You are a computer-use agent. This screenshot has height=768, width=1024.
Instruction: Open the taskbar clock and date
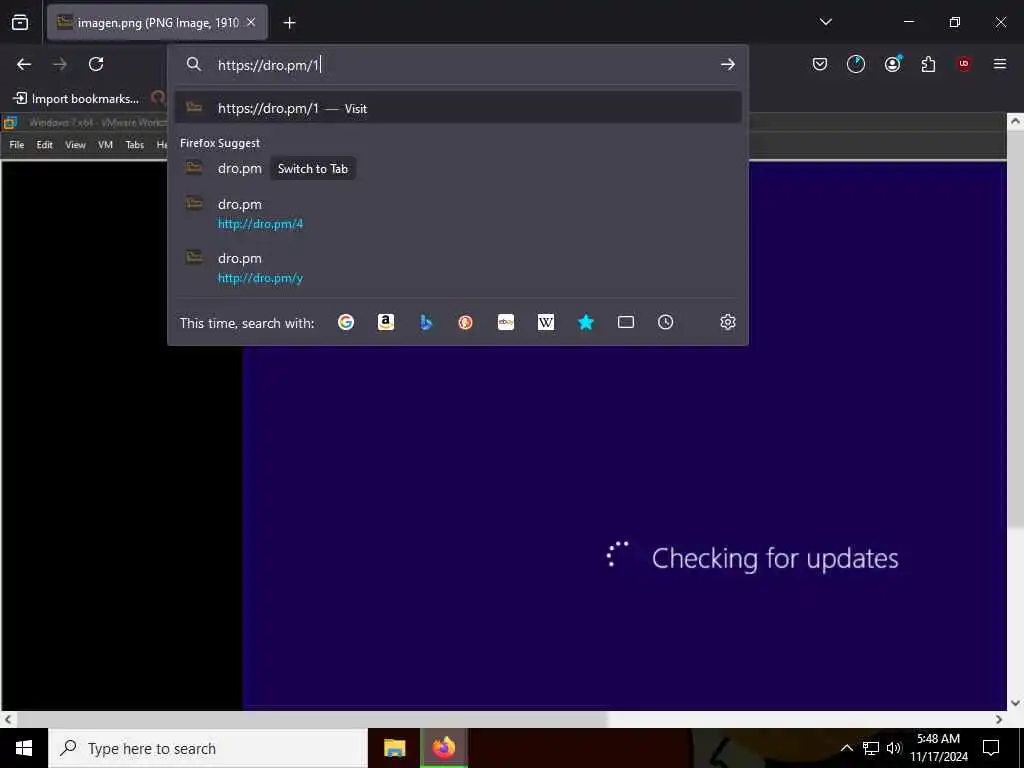click(x=938, y=748)
